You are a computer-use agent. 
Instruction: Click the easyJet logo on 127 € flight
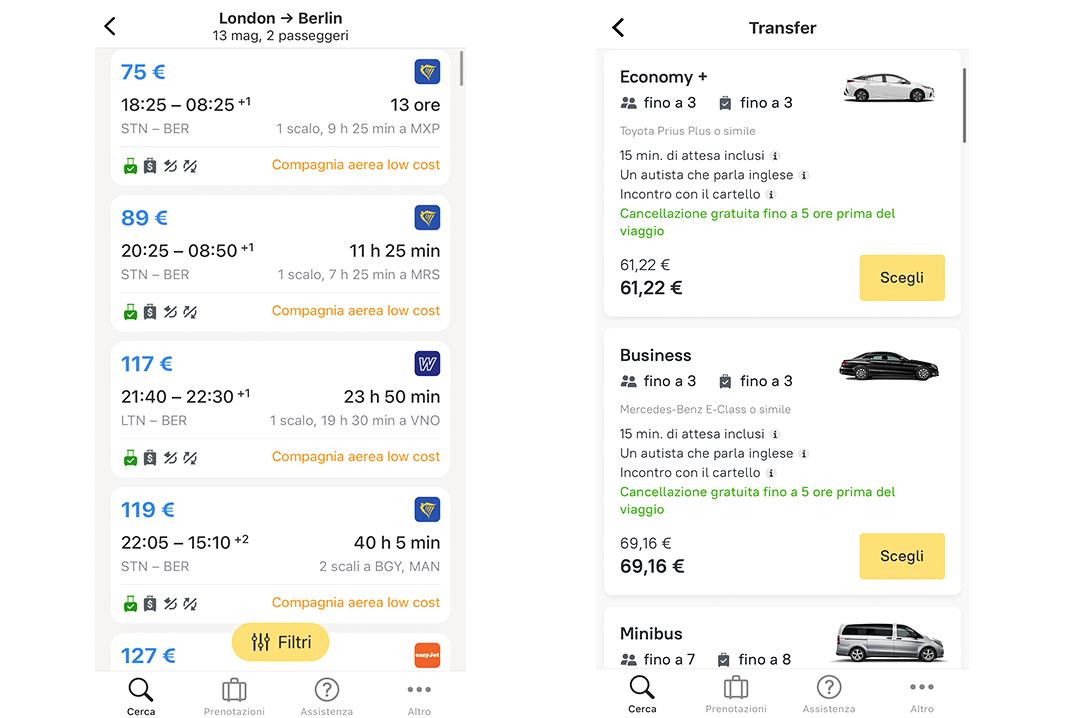[x=427, y=655]
